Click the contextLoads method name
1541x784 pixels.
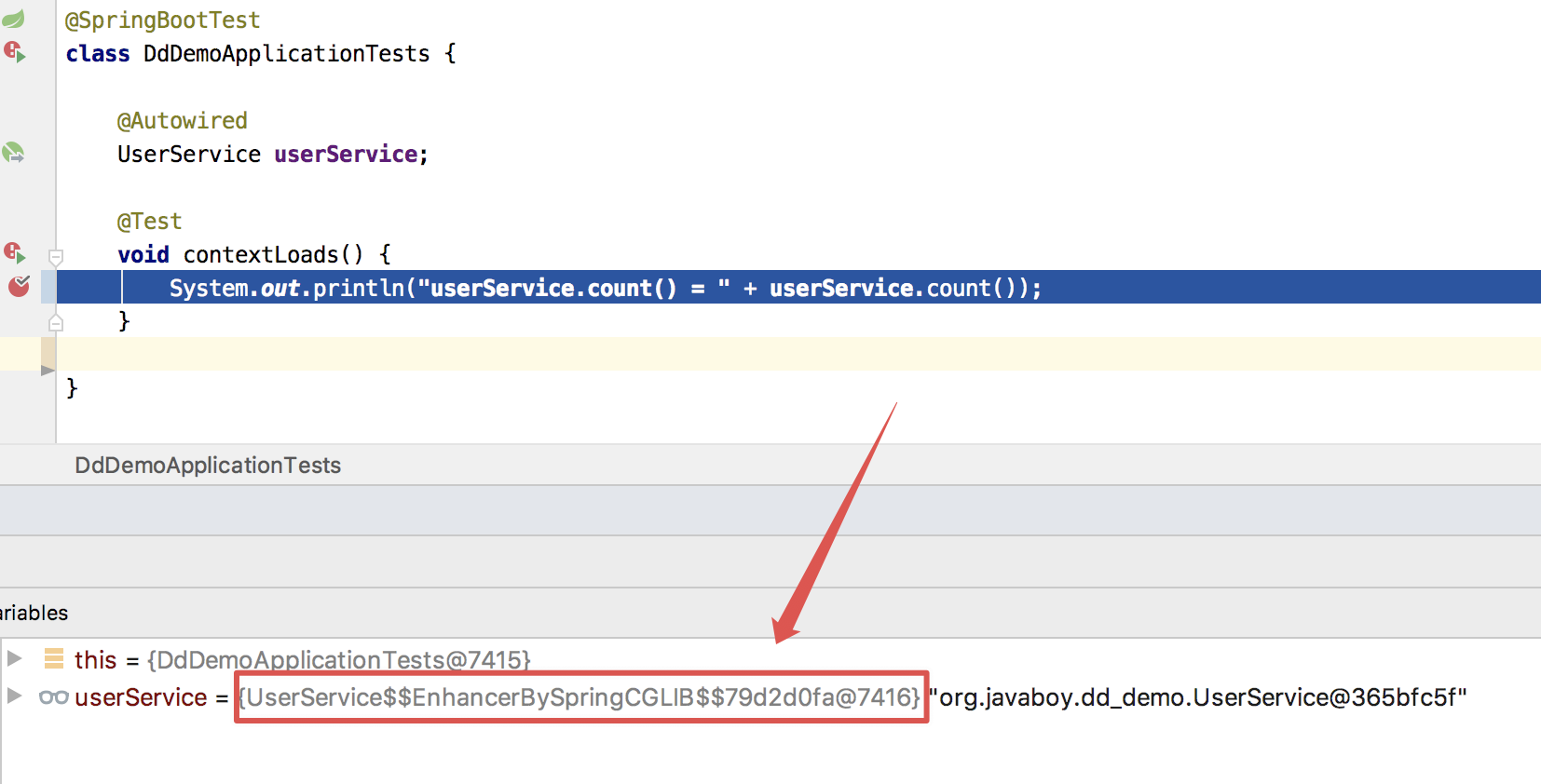[261, 254]
